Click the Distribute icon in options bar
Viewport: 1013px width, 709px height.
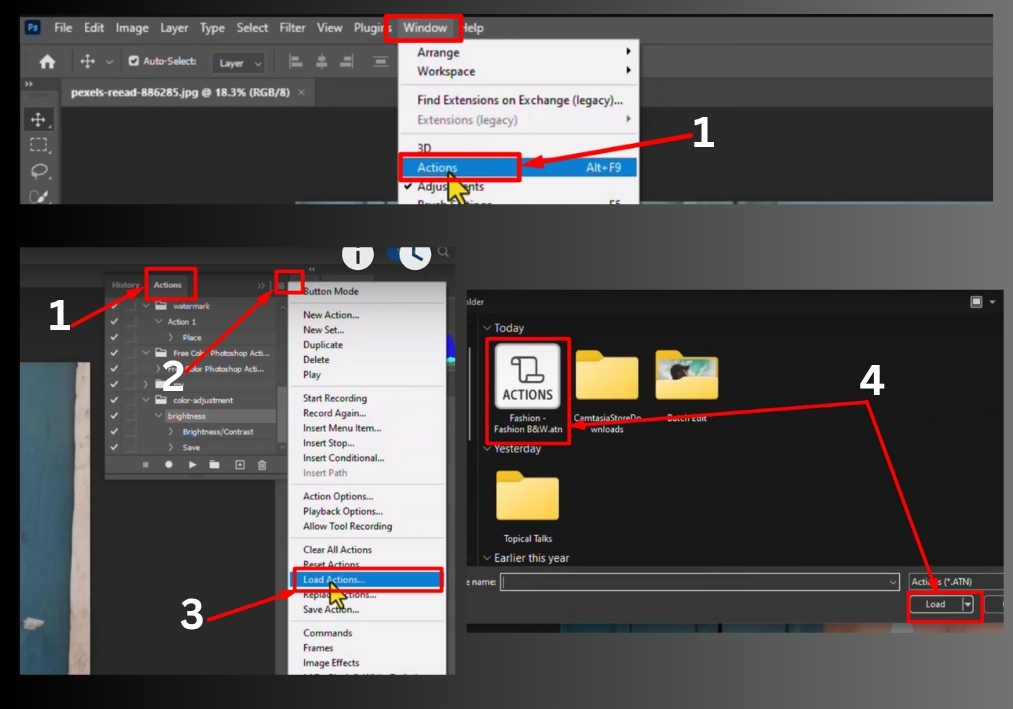(x=381, y=62)
